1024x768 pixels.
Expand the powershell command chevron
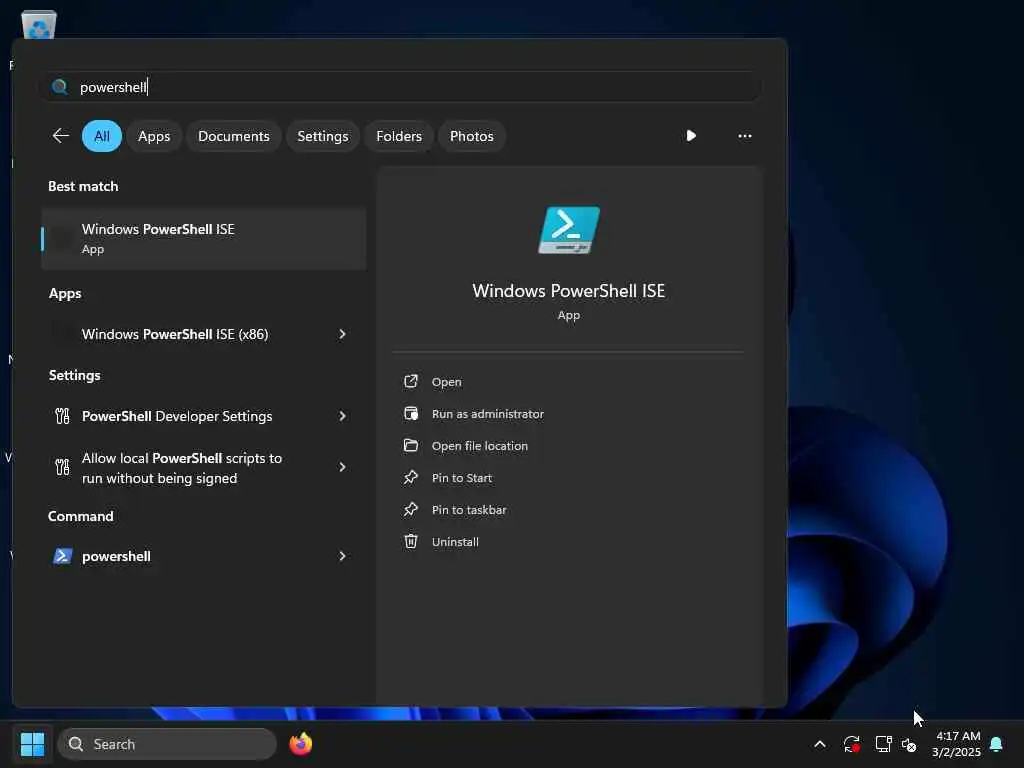342,556
